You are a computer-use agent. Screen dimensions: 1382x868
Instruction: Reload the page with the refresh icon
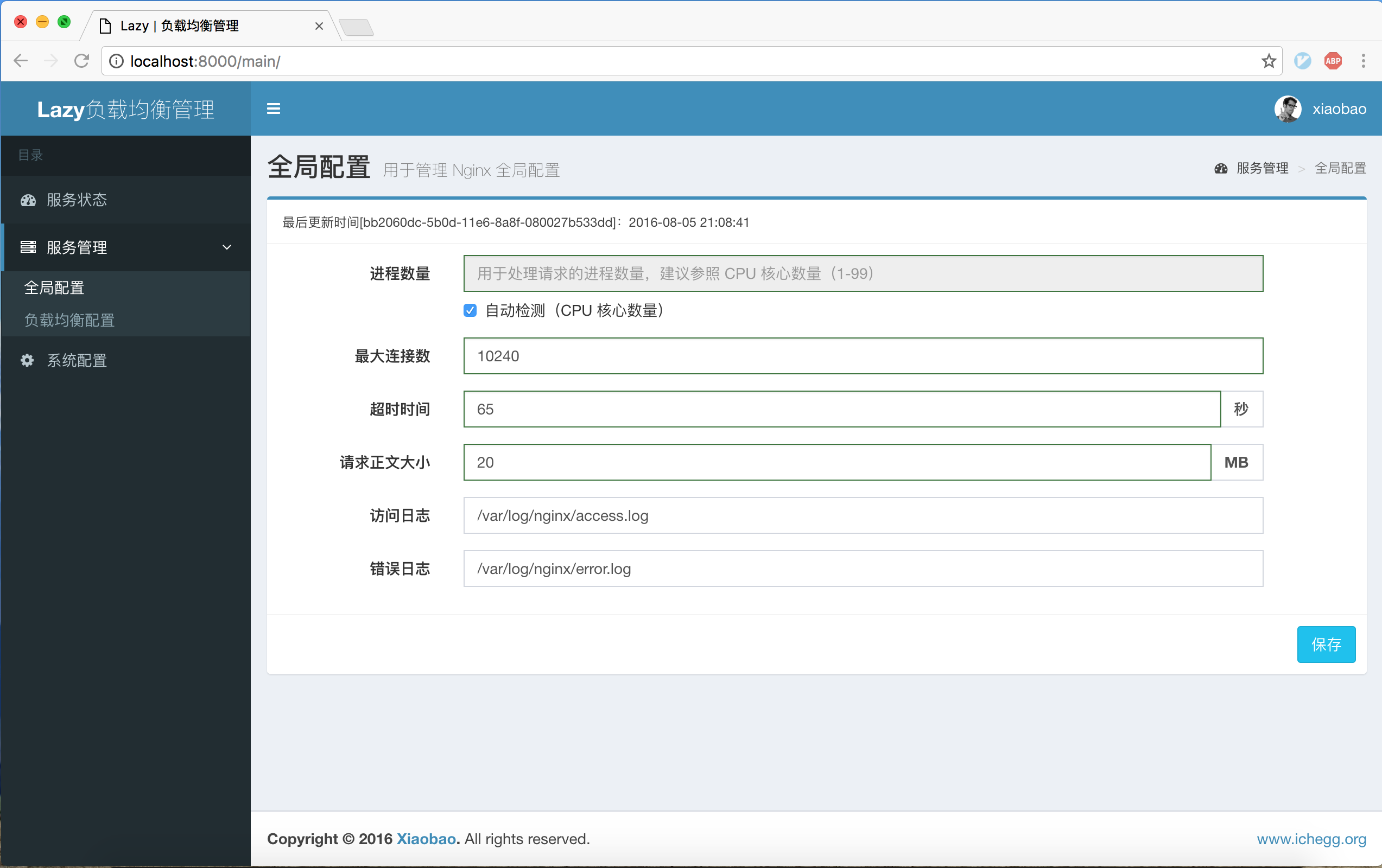(81, 61)
